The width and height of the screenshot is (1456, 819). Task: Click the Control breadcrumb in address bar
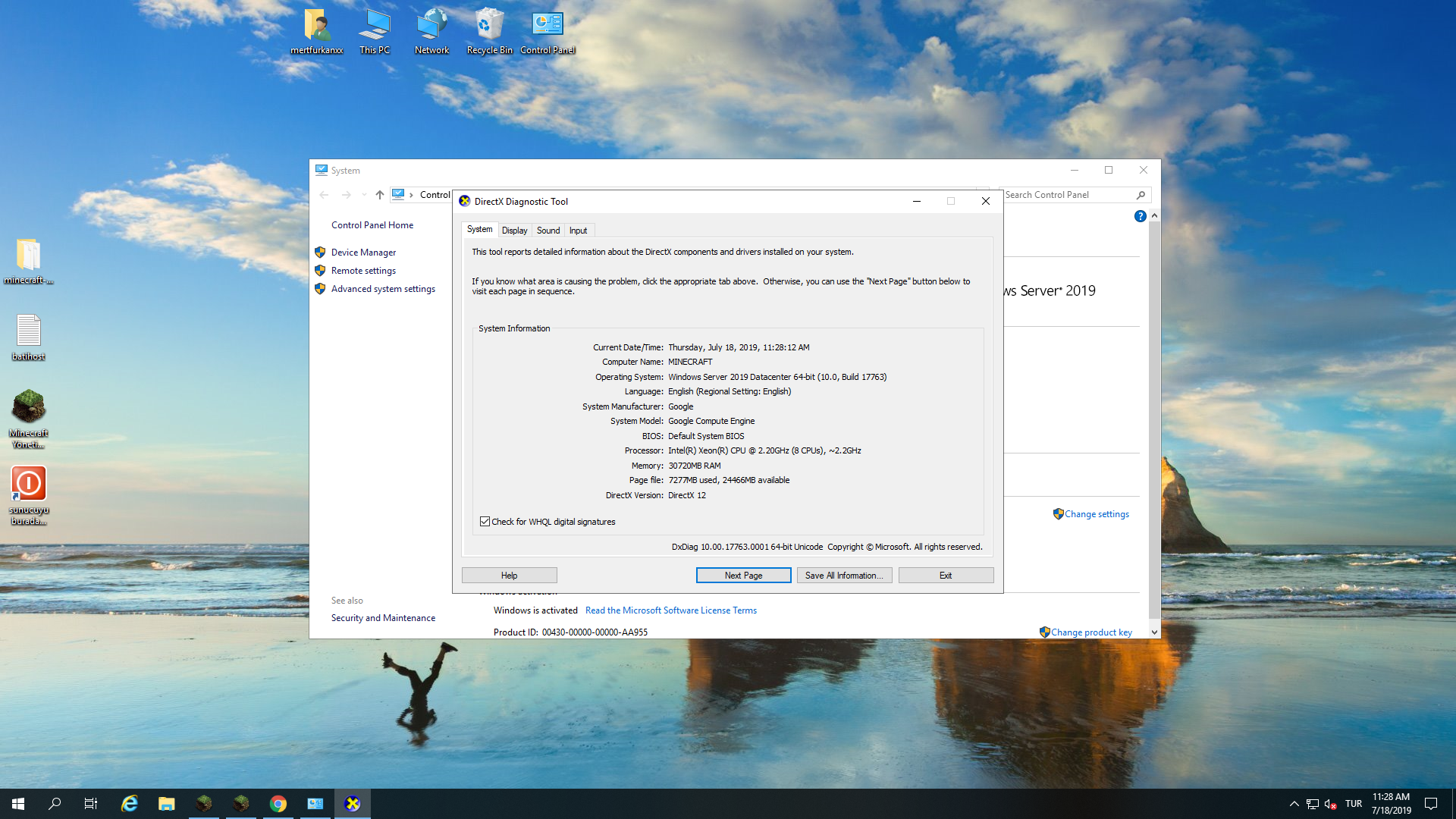(x=435, y=195)
